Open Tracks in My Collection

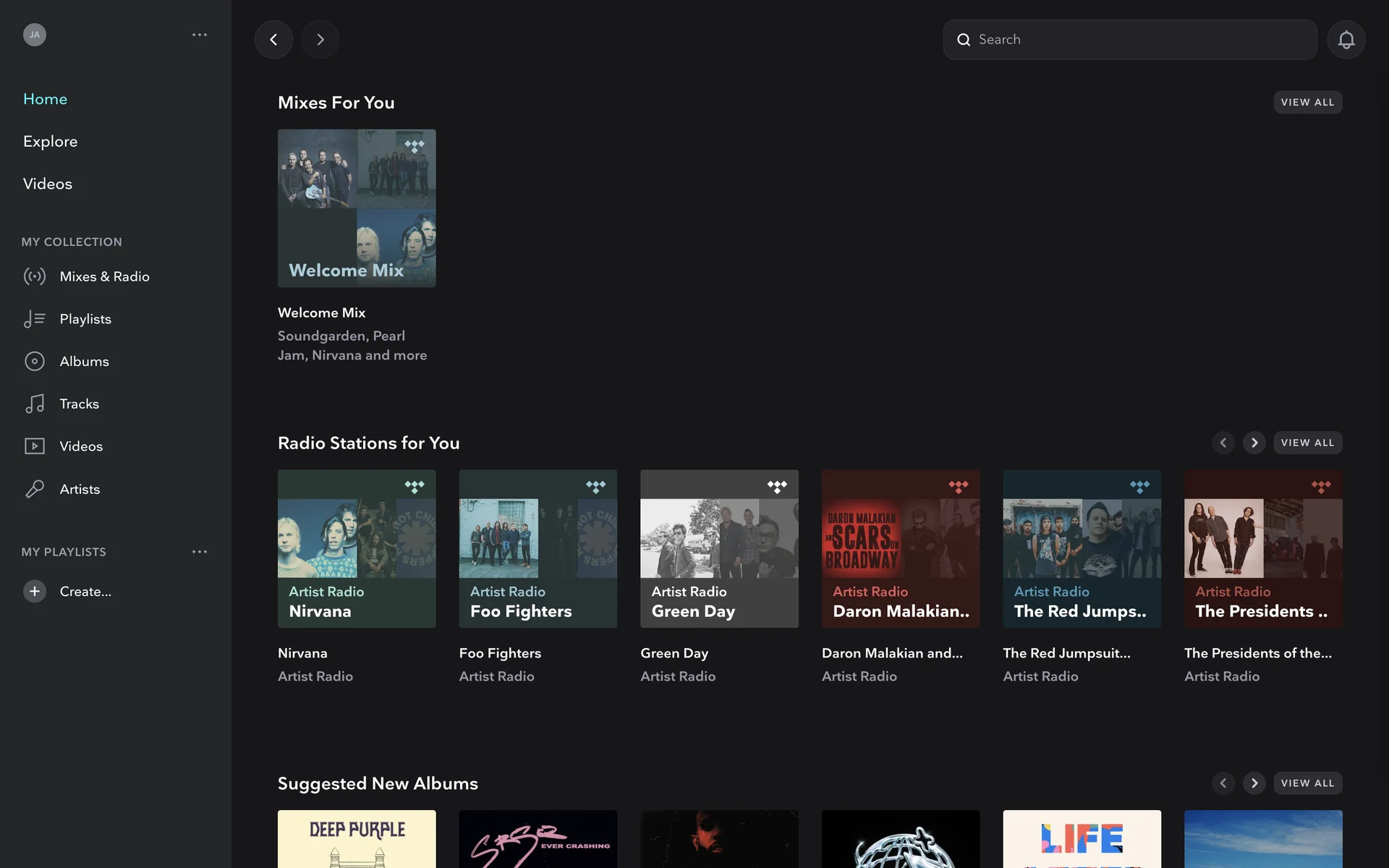[x=79, y=404]
